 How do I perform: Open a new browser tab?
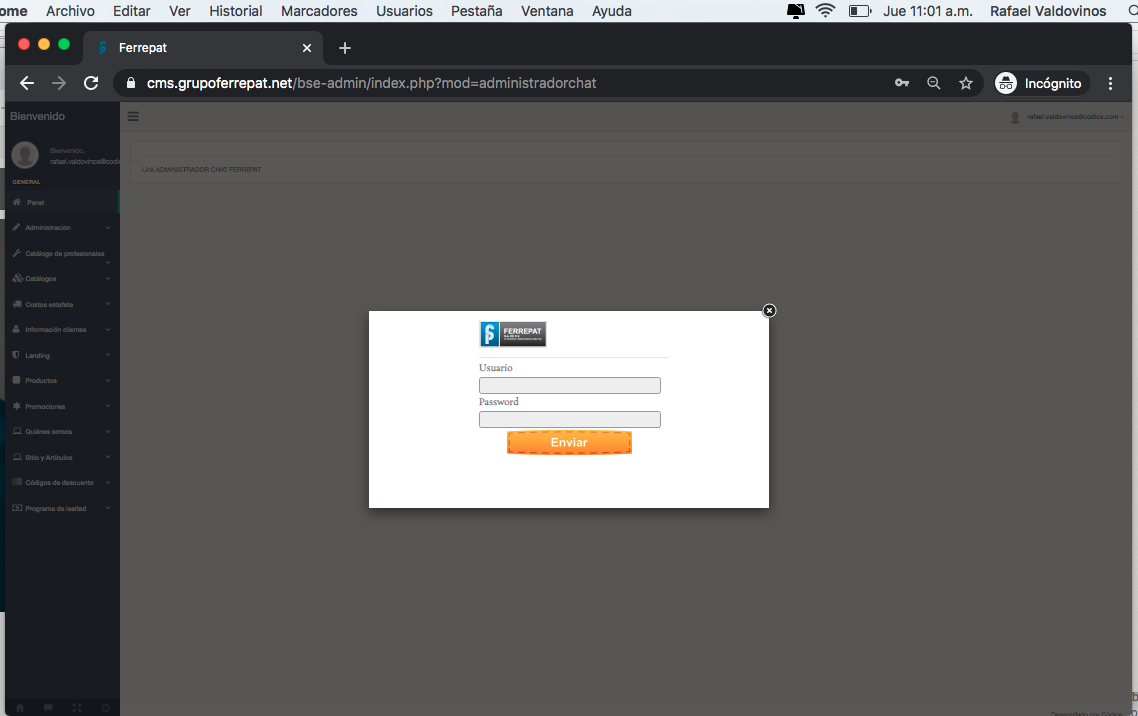click(x=345, y=48)
